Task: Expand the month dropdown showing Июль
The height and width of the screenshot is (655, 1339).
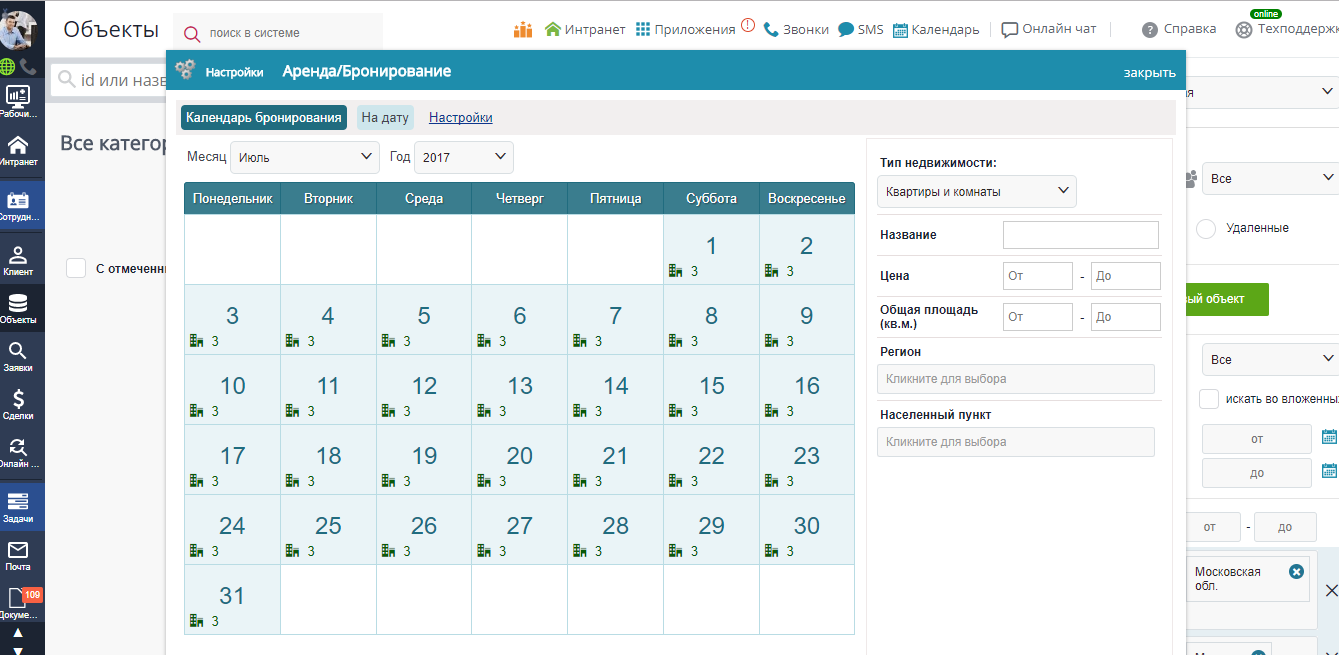Action: [304, 157]
